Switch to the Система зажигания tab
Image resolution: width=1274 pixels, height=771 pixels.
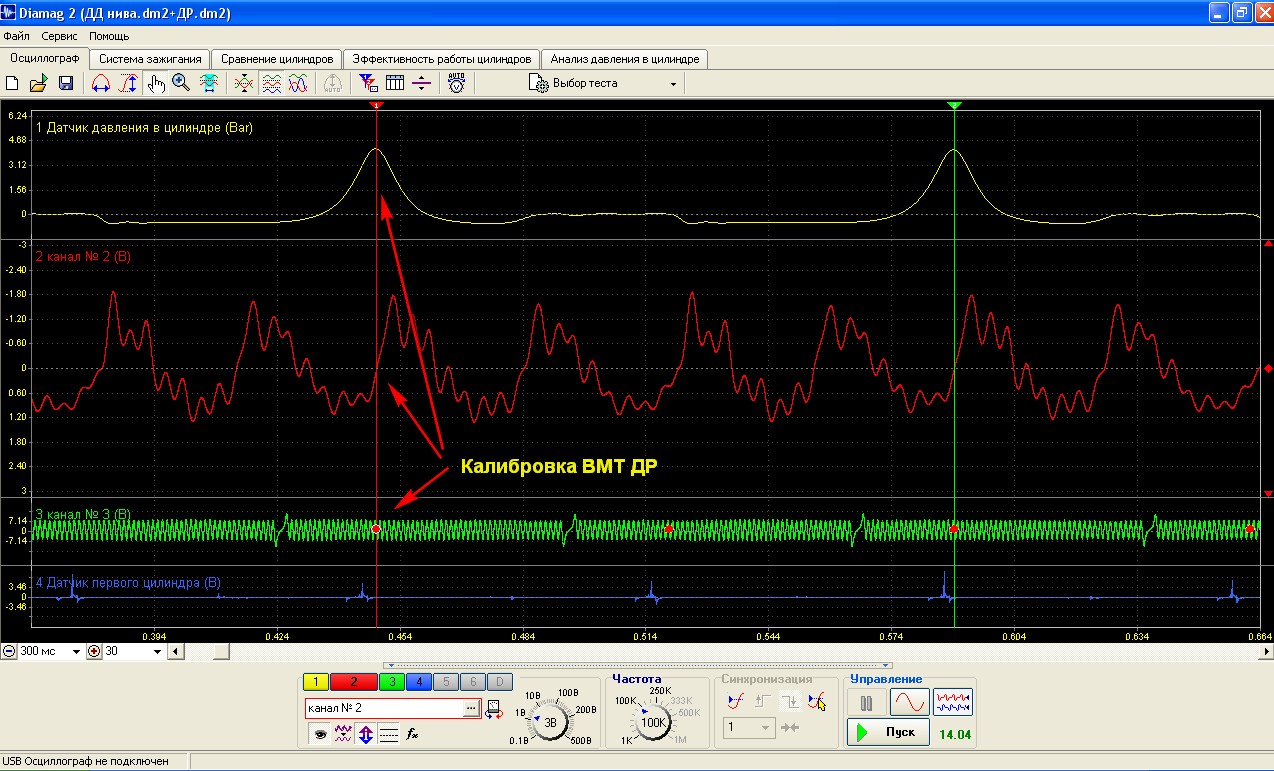click(150, 59)
